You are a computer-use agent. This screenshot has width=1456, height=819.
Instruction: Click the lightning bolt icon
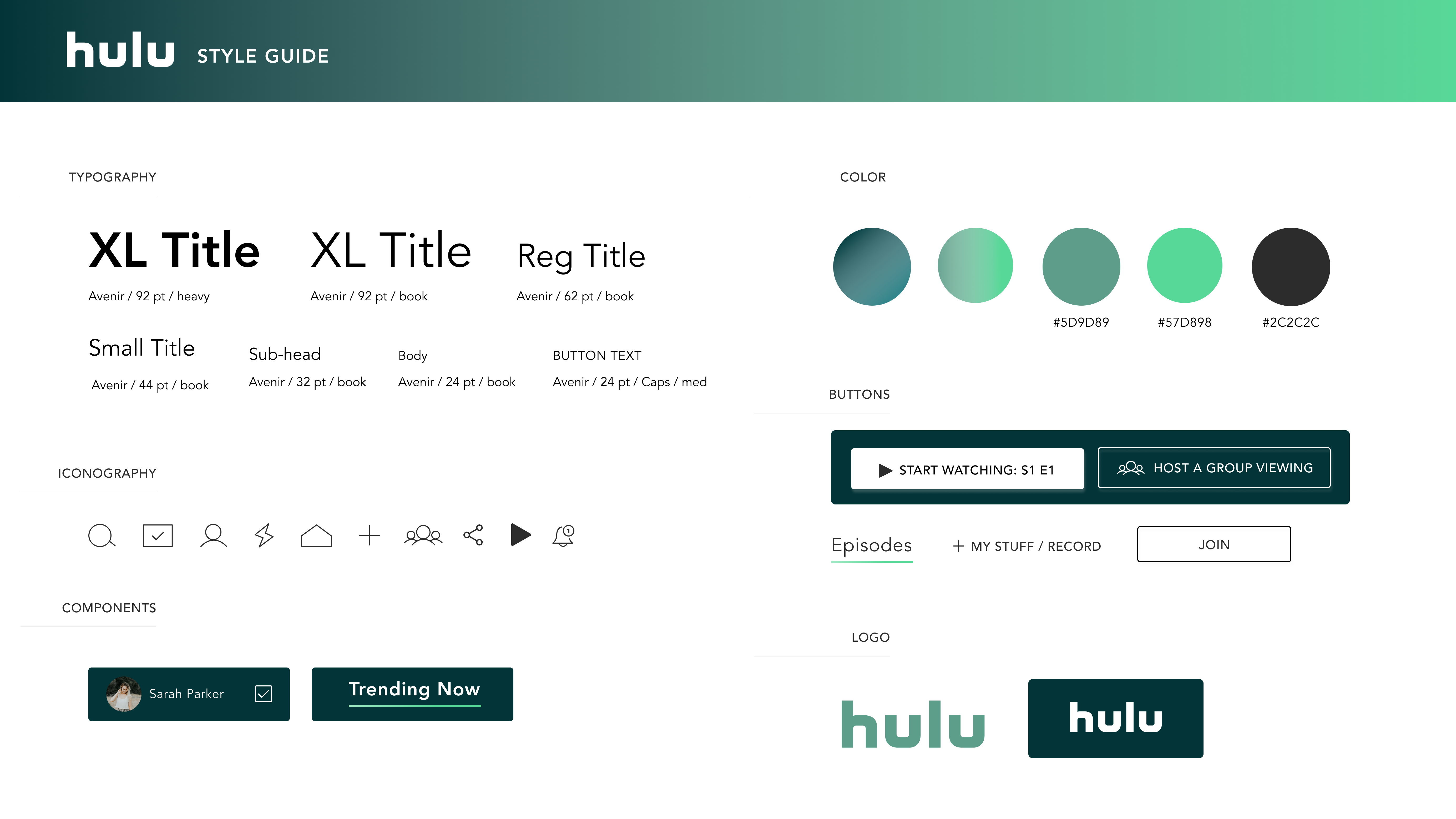(264, 535)
